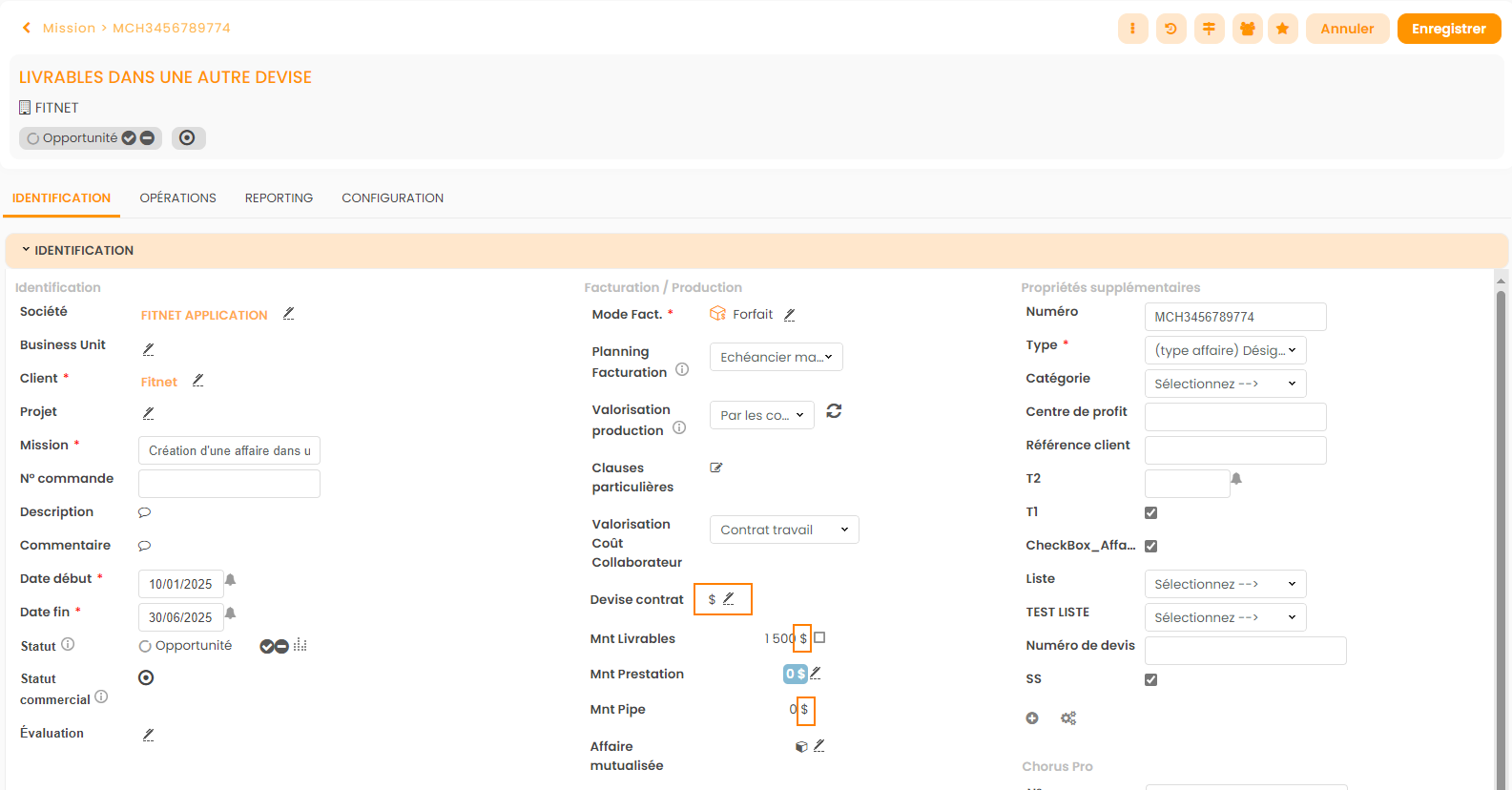Click into the N° commande input field

[229, 484]
